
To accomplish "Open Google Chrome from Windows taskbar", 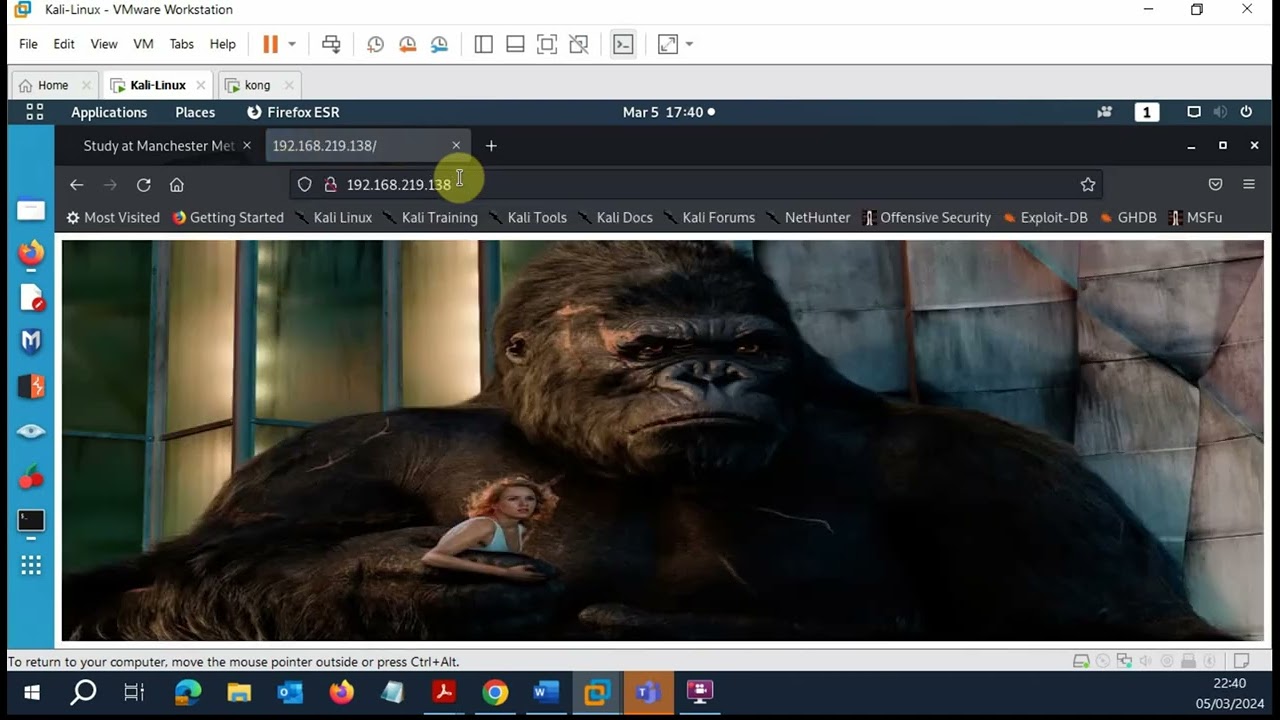I will pos(495,692).
